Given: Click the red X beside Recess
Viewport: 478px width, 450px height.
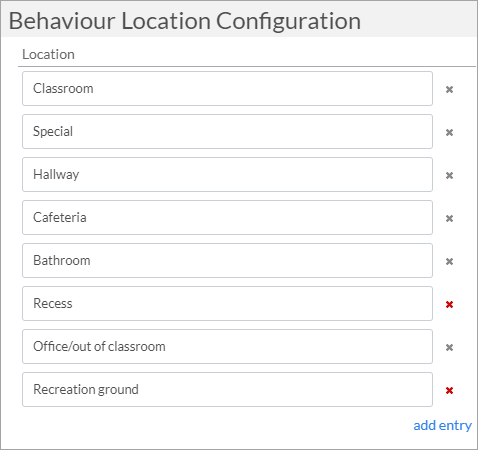Looking at the screenshot, I should click(449, 304).
